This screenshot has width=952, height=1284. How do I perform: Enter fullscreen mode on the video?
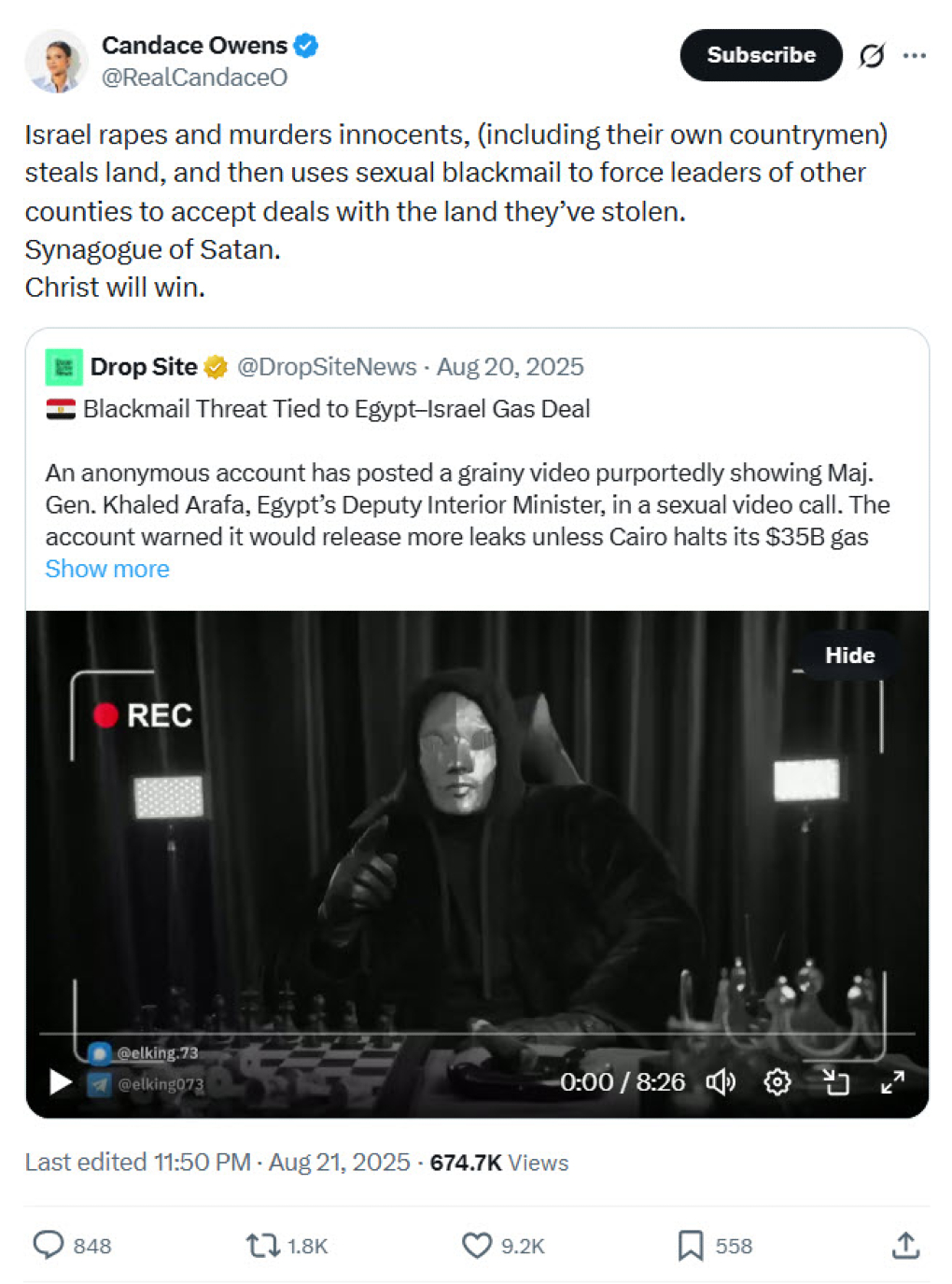(893, 1082)
